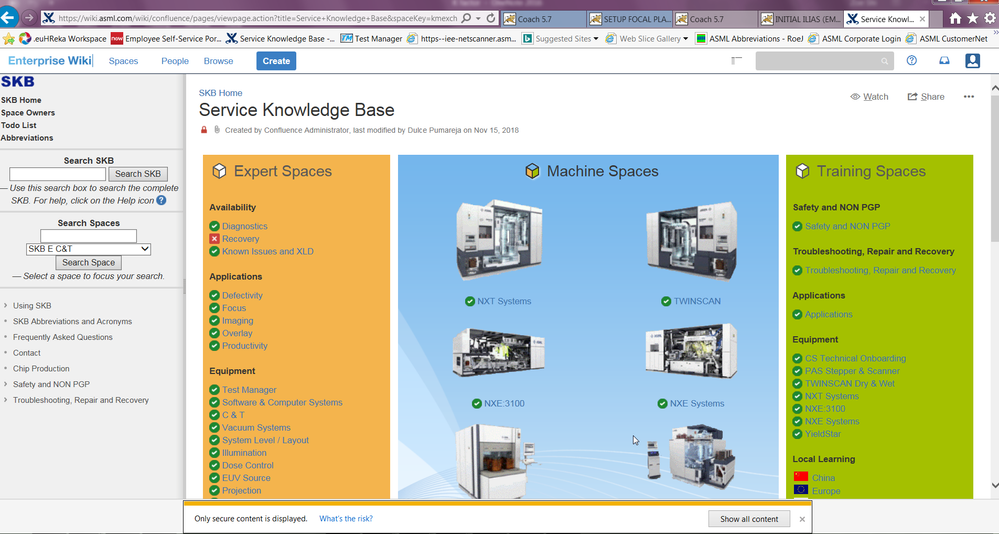Click the Europe flag icon
Screen dimensions: 999x534
tap(801, 490)
